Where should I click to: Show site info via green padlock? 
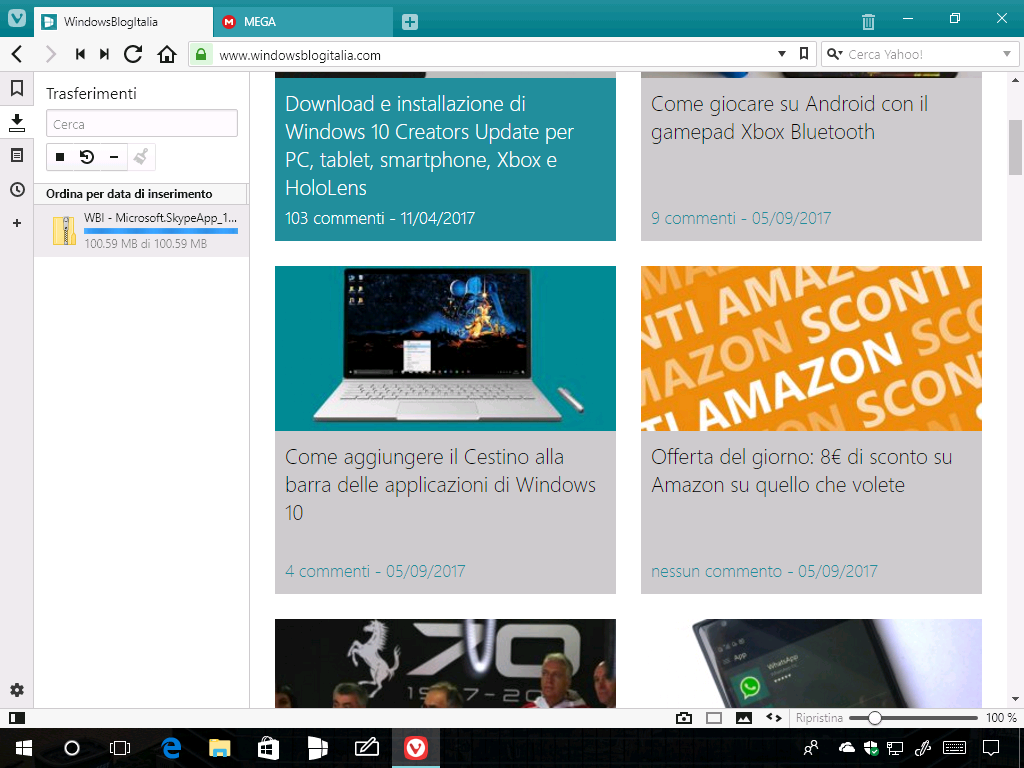point(201,54)
